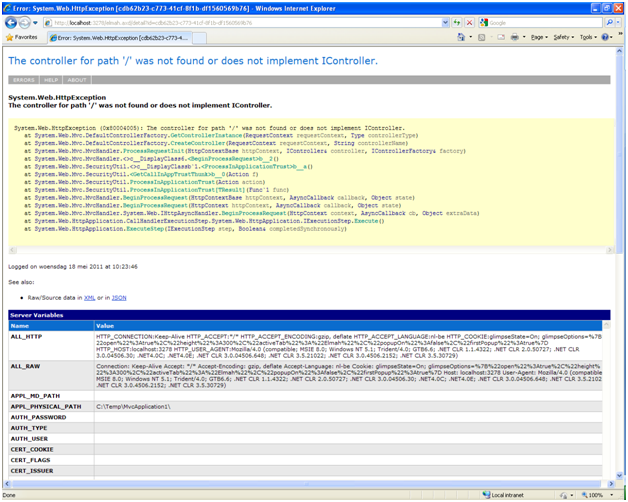Go forward with the browser Forward arrow
The image size is (628, 502).
[x=24, y=23]
